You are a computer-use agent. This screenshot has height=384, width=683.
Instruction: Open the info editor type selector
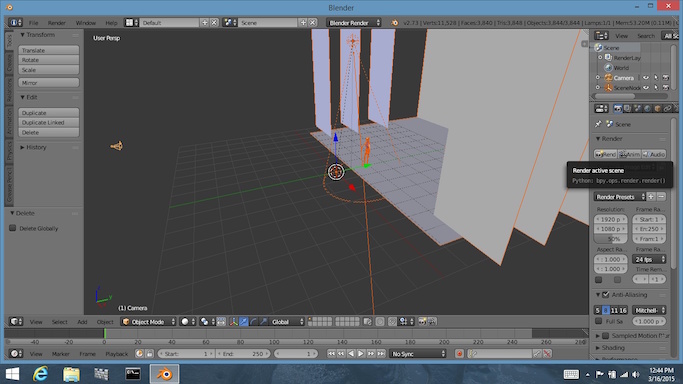[15, 22]
